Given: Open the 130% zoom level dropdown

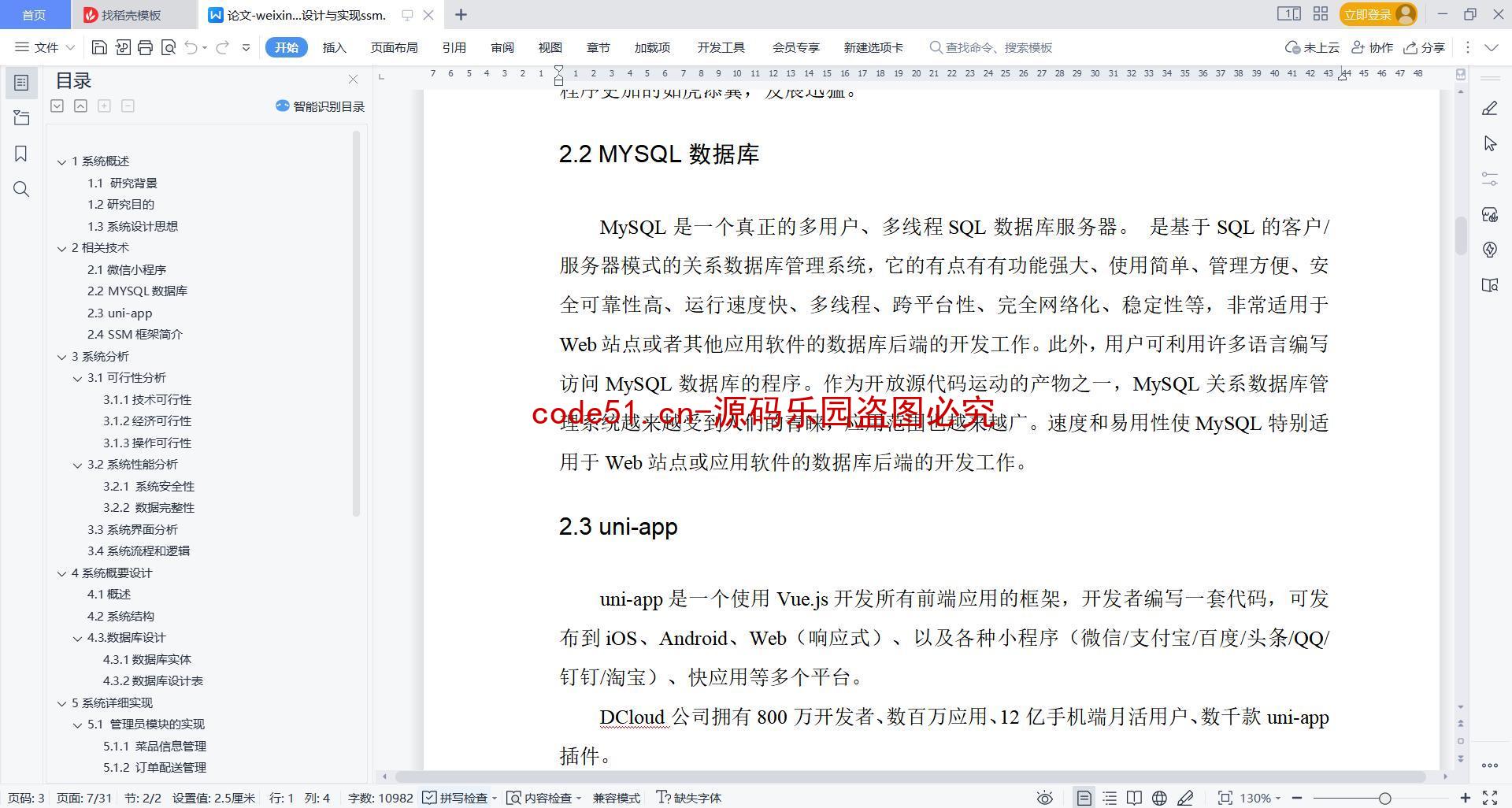Looking at the screenshot, I should click(x=1260, y=798).
